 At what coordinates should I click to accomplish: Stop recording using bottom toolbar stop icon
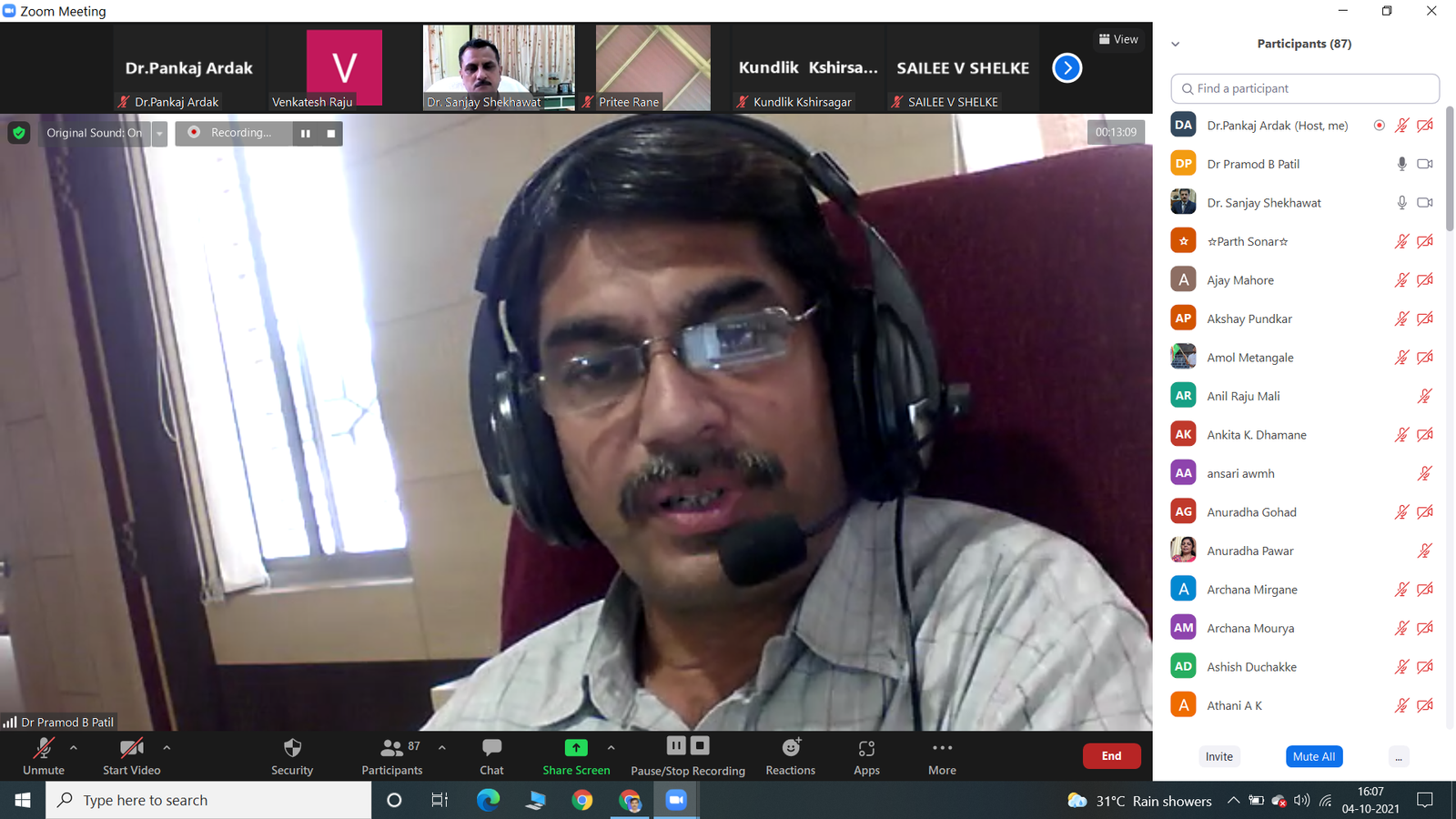point(700,746)
